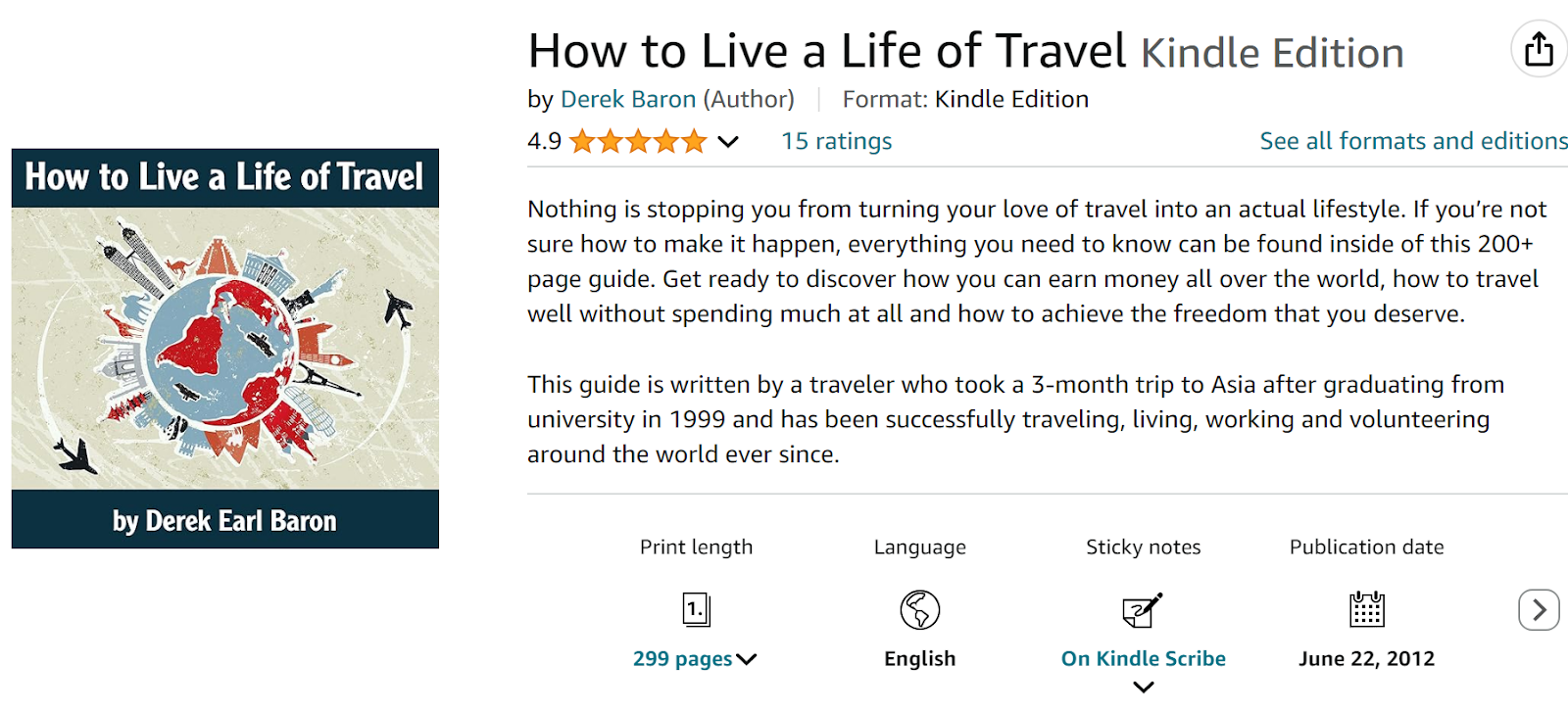1568x712 pixels.
Task: Expand the 299 pages details chevron
Action: click(x=745, y=659)
